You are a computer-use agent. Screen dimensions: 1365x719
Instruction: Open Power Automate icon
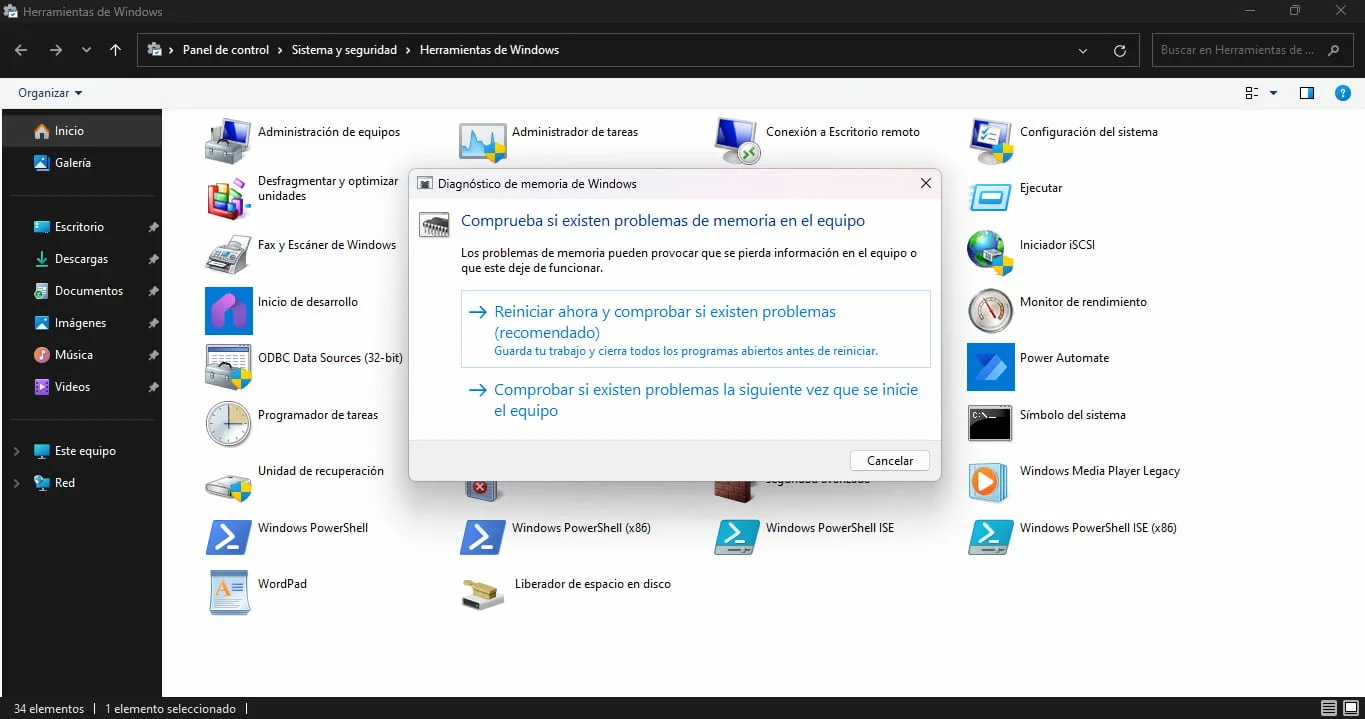click(991, 367)
